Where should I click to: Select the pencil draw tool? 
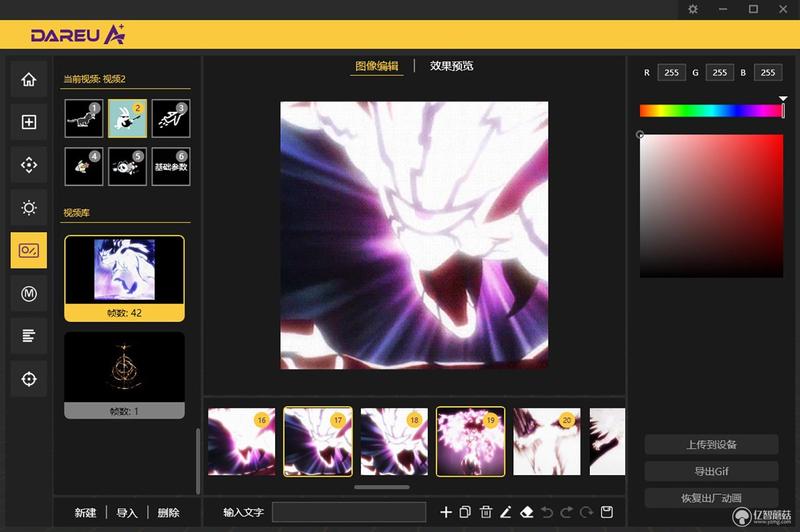coord(506,512)
